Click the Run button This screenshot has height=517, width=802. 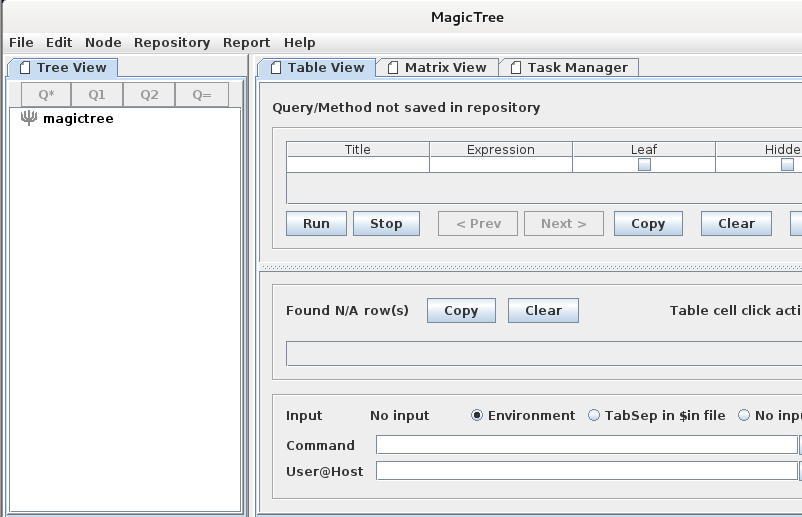tap(316, 223)
